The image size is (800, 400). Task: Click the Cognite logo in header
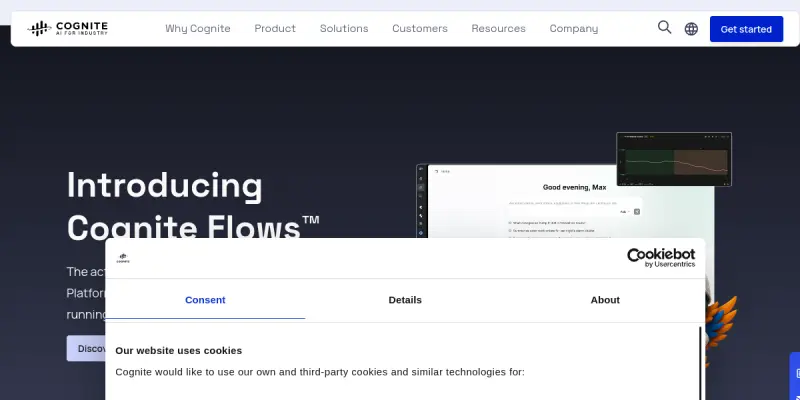(x=67, y=29)
